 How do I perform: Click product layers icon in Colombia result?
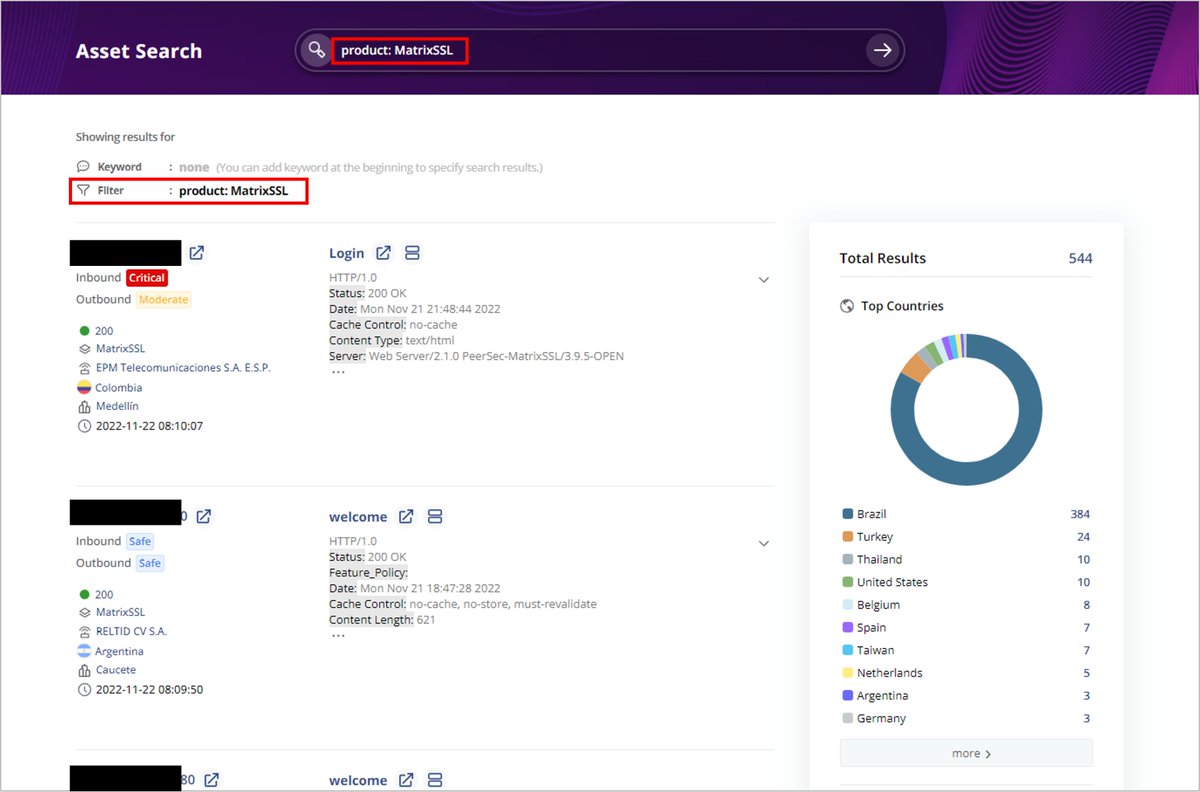point(84,349)
